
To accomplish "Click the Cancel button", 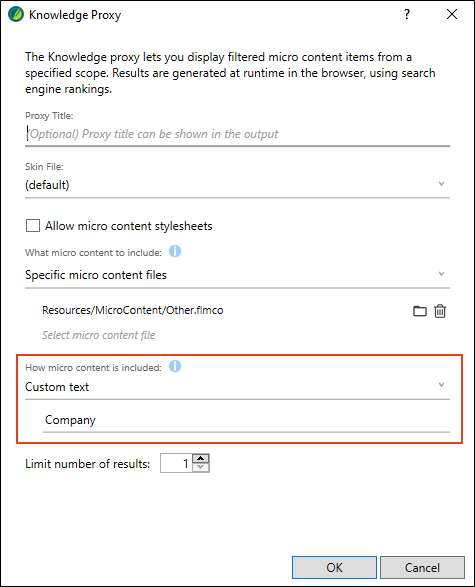I will (422, 568).
